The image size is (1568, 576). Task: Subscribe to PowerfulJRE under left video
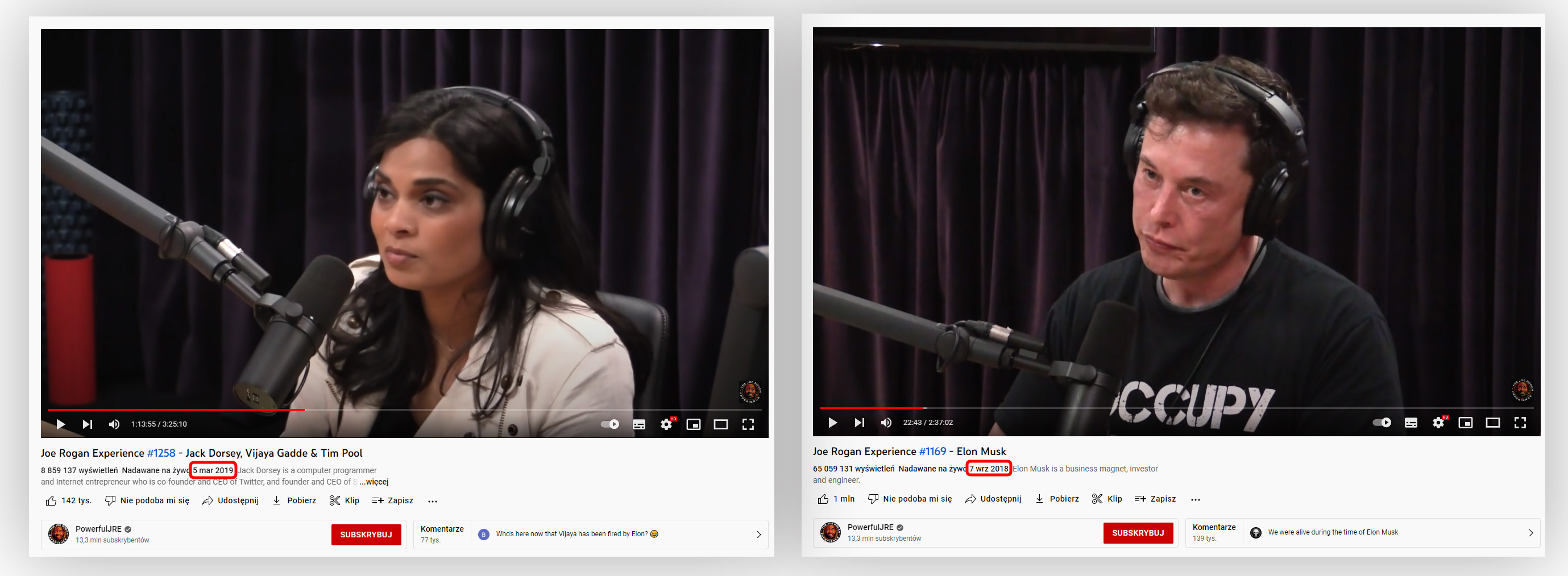point(366,534)
